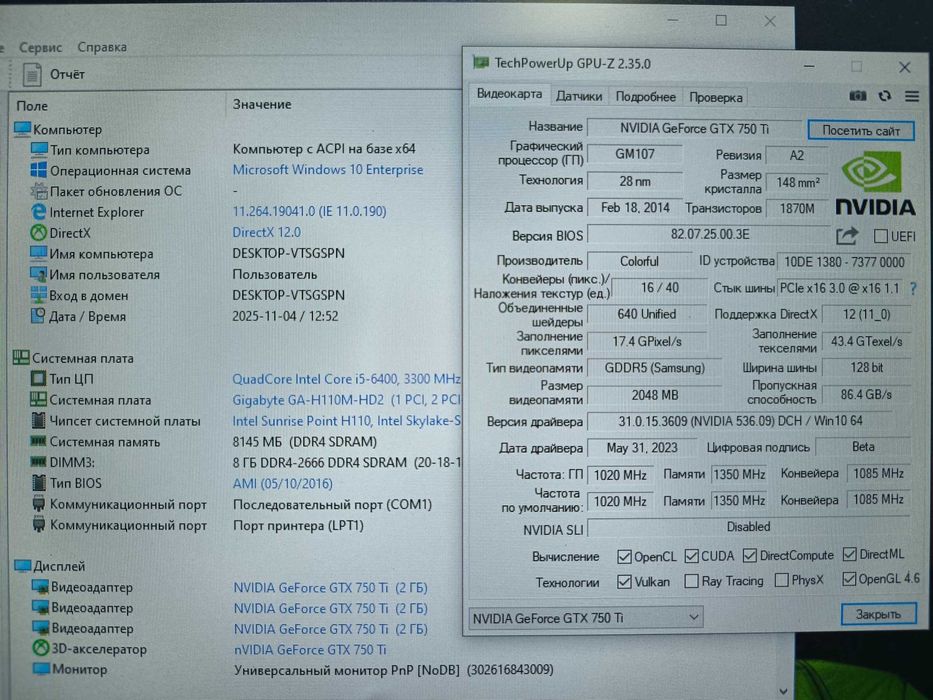This screenshot has height=700, width=933.
Task: Toggle the OpenGL 4.6 checkbox
Action: (x=849, y=579)
